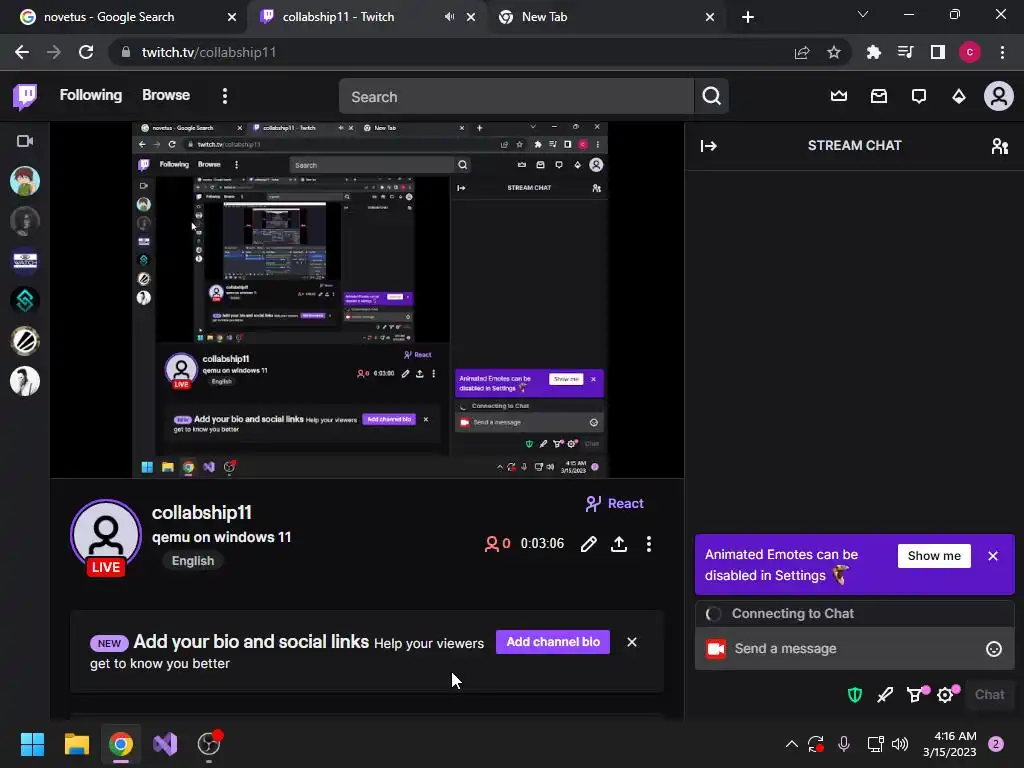Click the collabship11 LIVE avatar
1024x768 pixels.
(106, 537)
